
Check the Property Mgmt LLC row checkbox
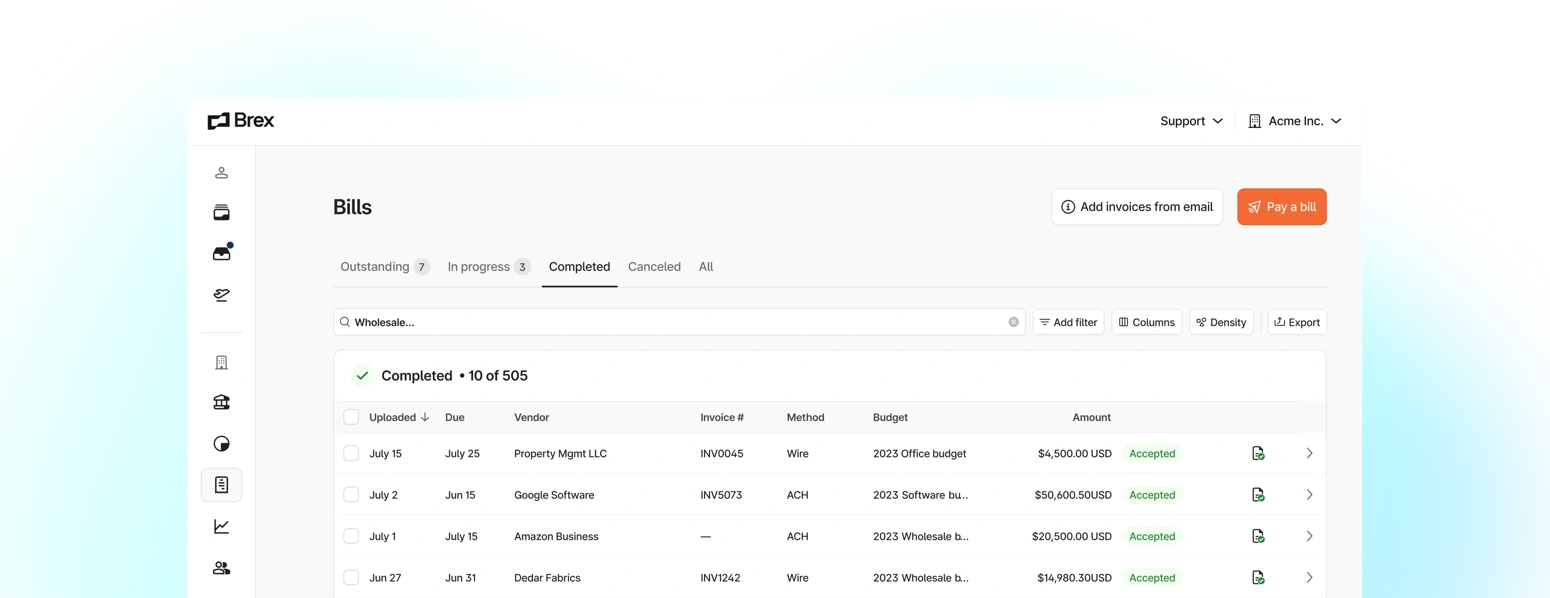351,453
